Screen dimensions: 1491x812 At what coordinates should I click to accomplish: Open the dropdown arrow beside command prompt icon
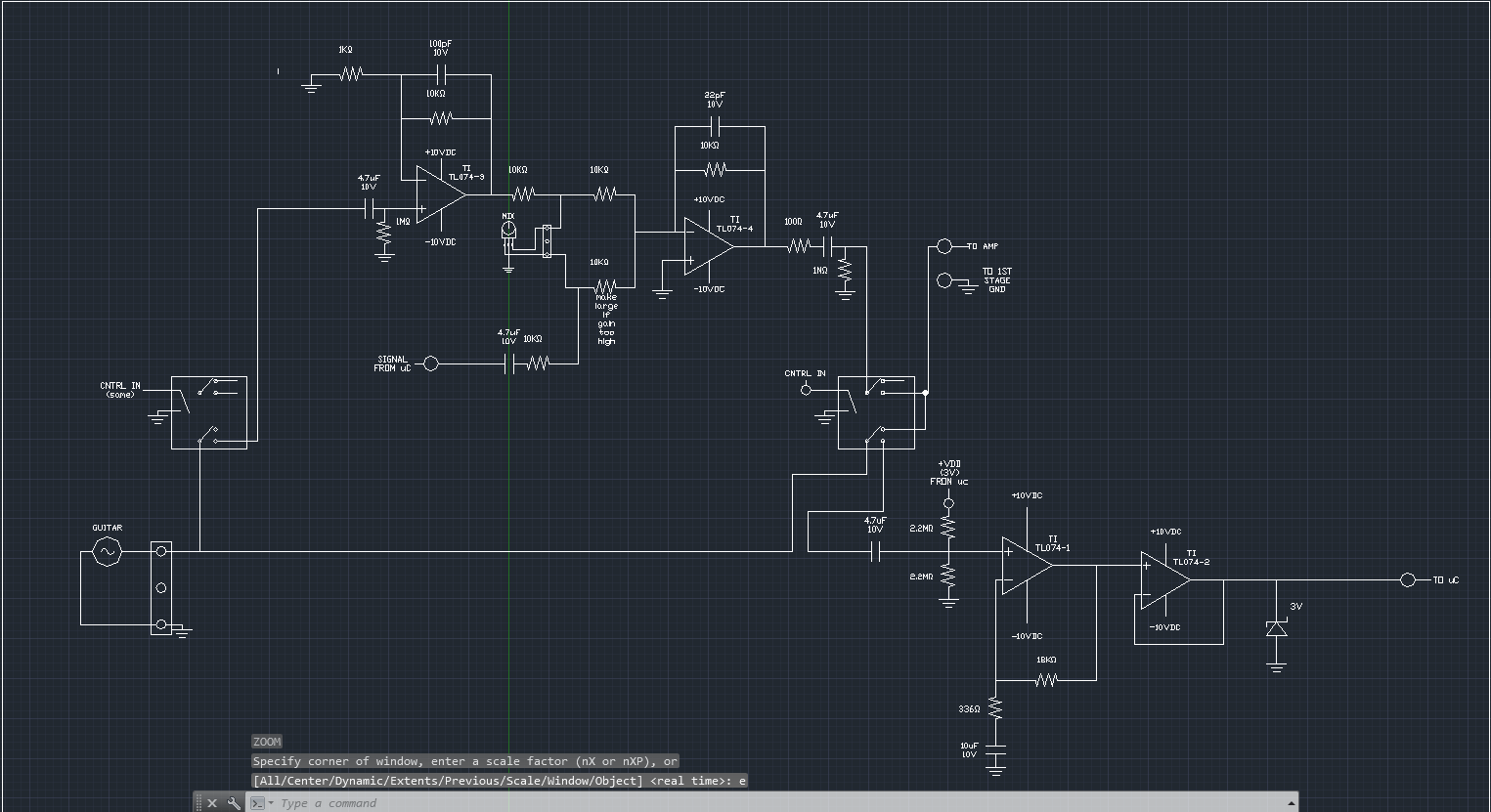(272, 802)
